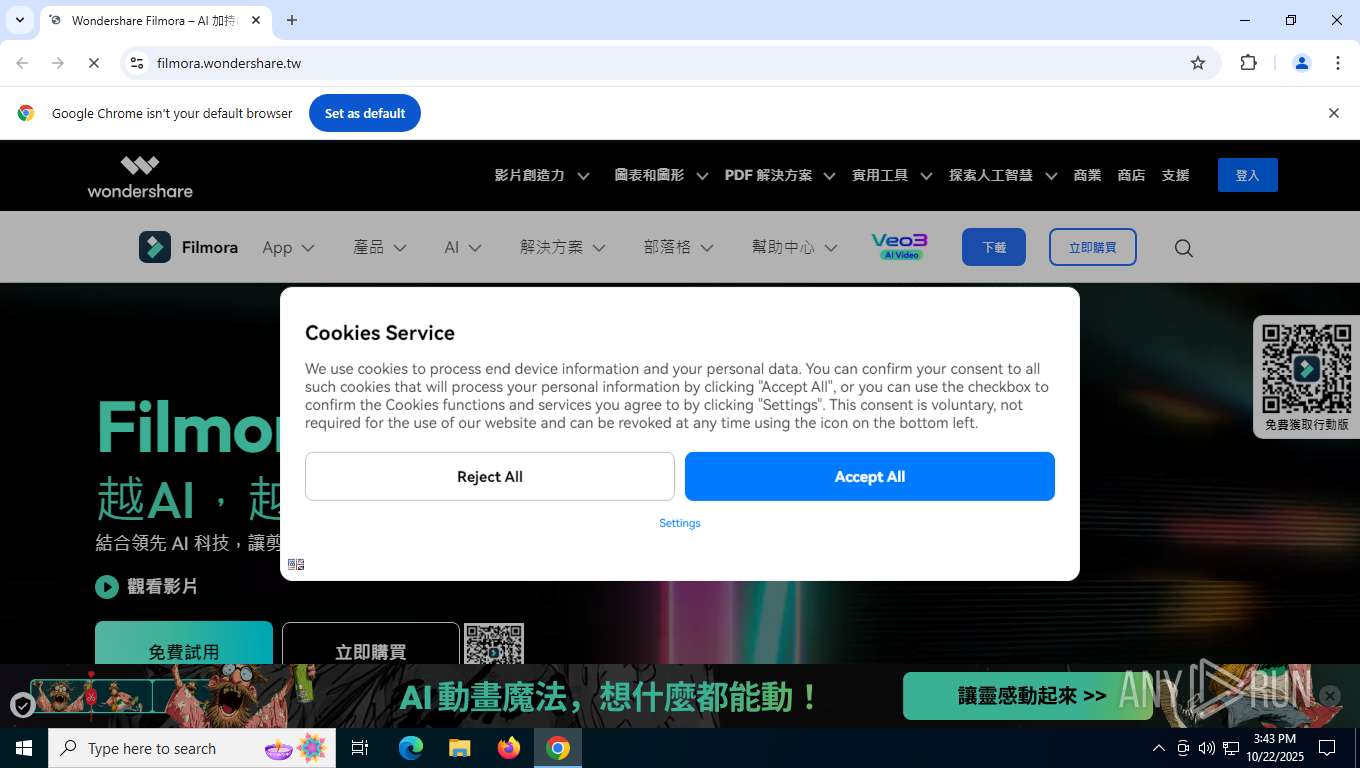Reject all cookies
Screen dimensions: 1360x768
coord(490,476)
